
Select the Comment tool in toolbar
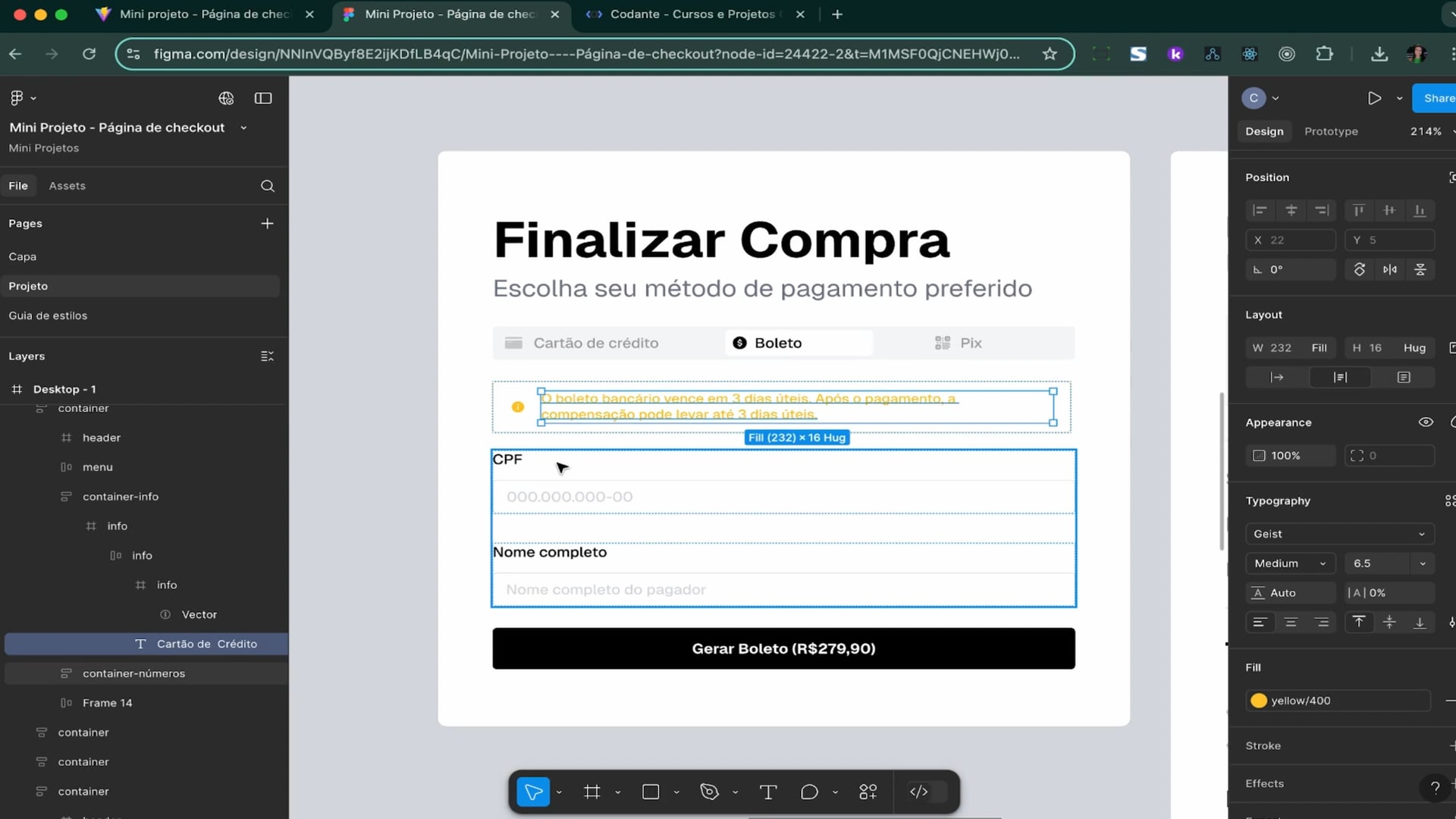809,792
